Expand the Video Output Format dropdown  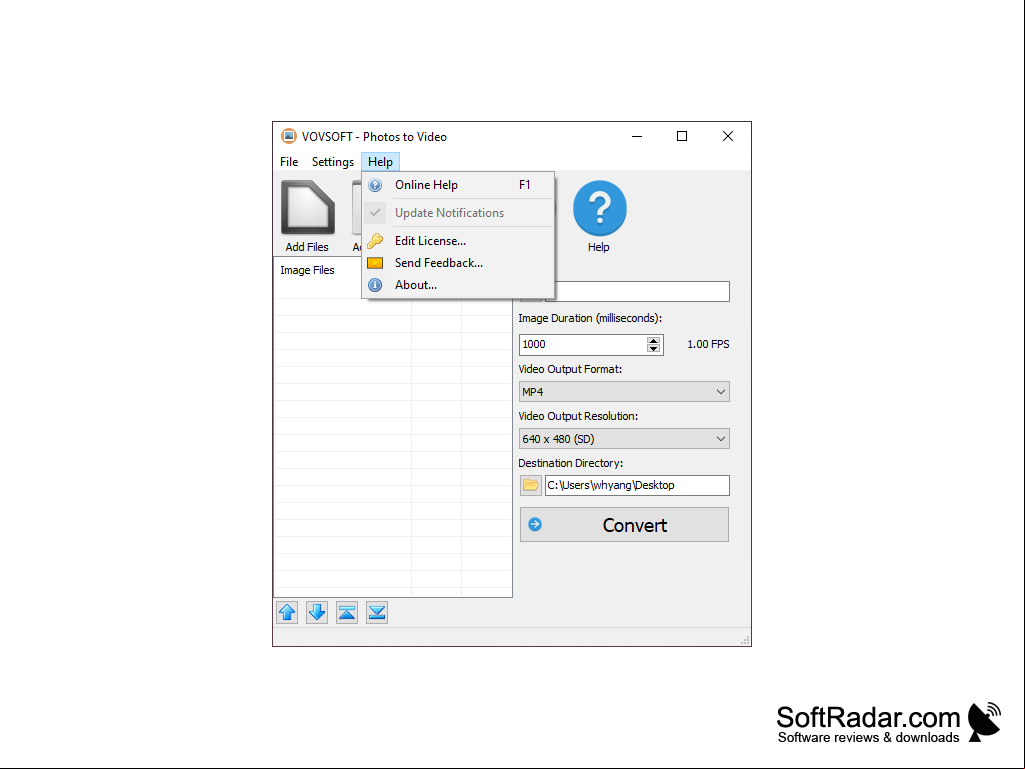coord(720,392)
